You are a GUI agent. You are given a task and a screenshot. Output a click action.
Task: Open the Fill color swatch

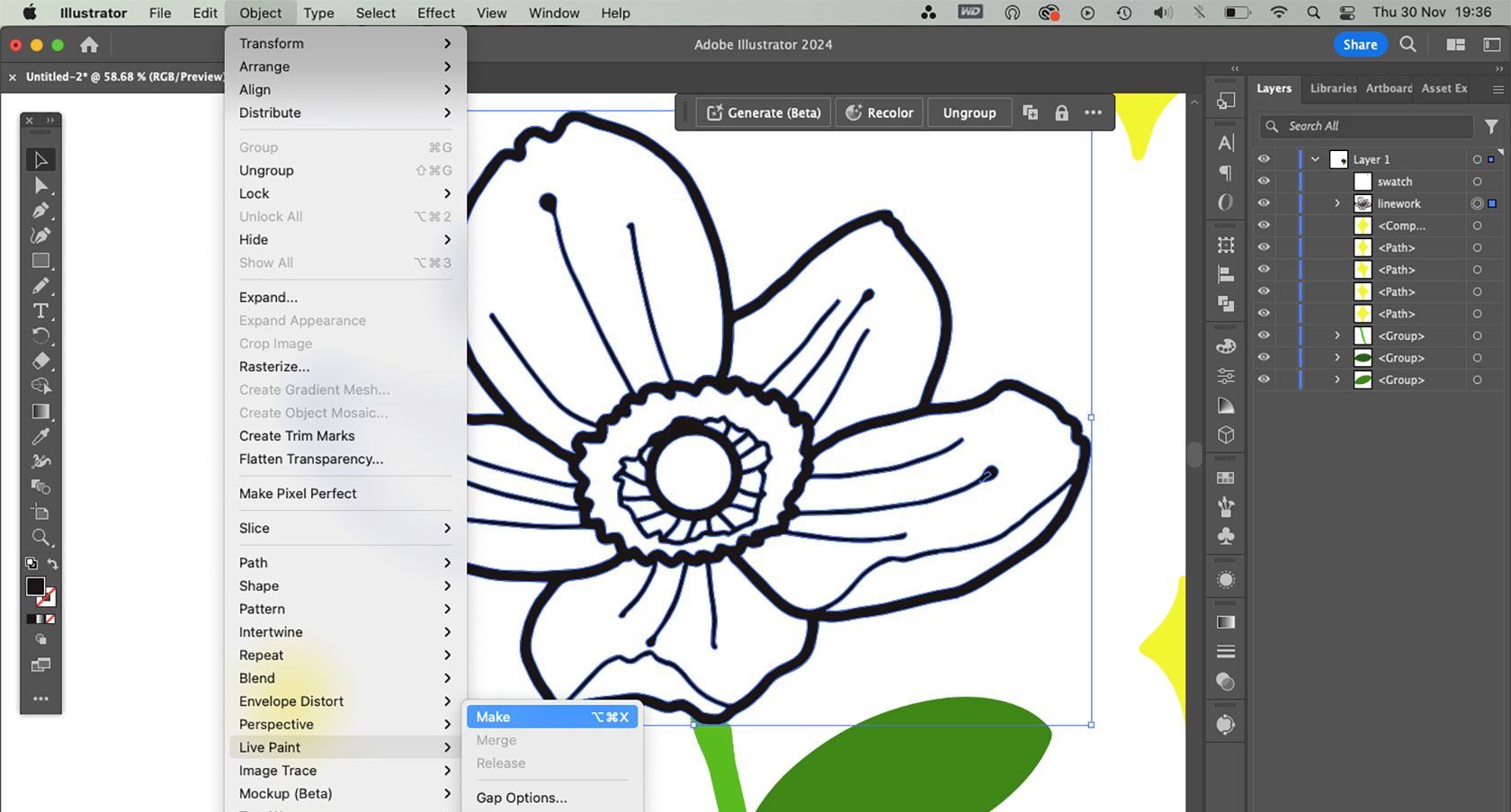coord(34,586)
